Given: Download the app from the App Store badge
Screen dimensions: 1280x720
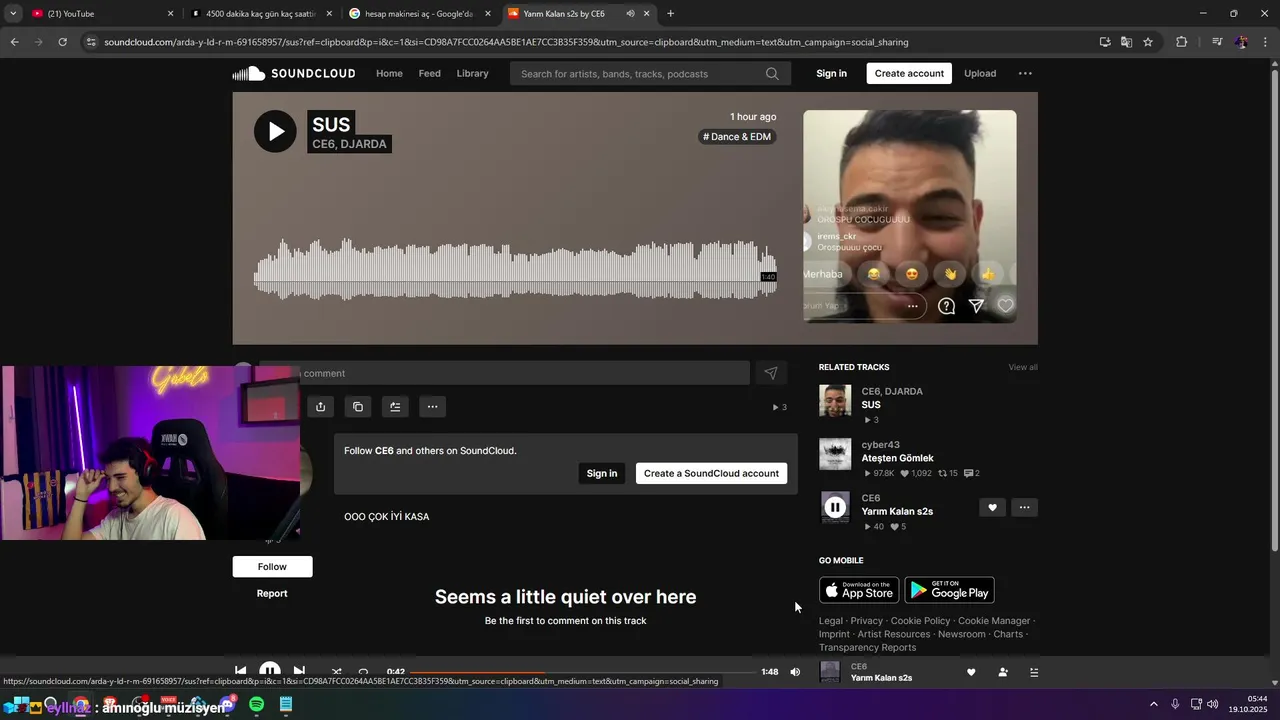Looking at the screenshot, I should pos(859,590).
